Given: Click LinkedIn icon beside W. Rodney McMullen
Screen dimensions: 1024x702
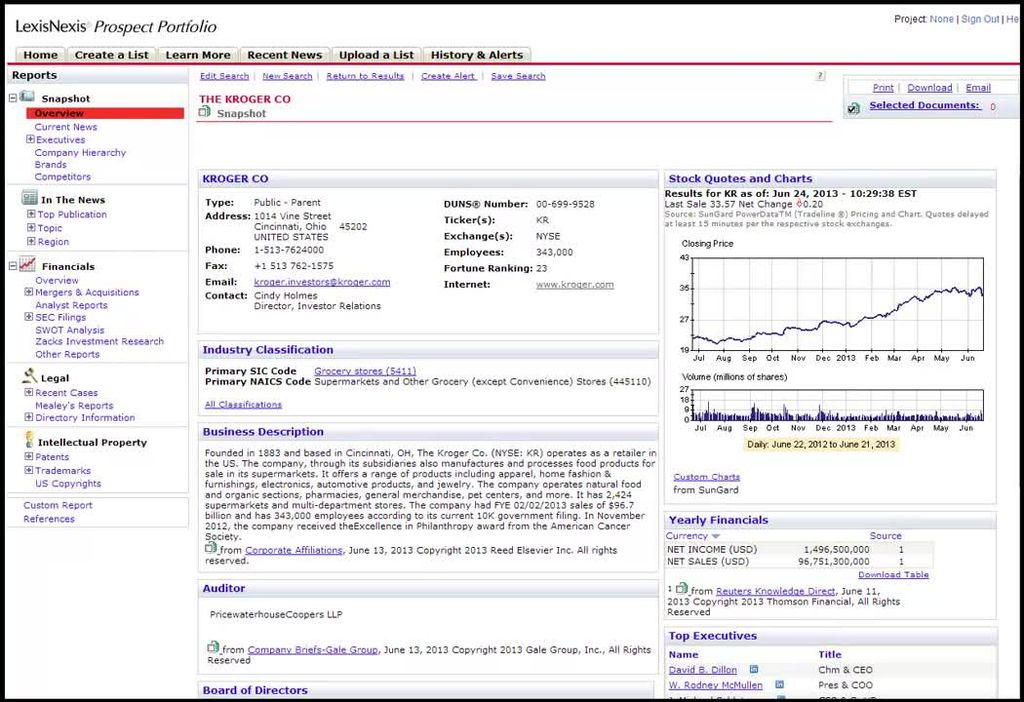Looking at the screenshot, I should [x=779, y=685].
